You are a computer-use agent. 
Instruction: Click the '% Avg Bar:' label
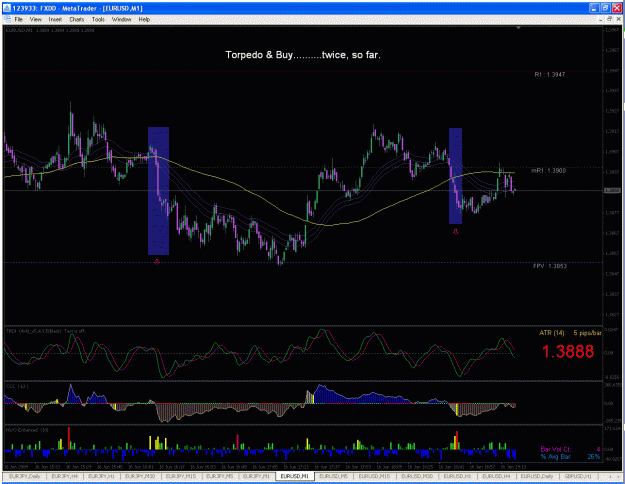[556, 456]
